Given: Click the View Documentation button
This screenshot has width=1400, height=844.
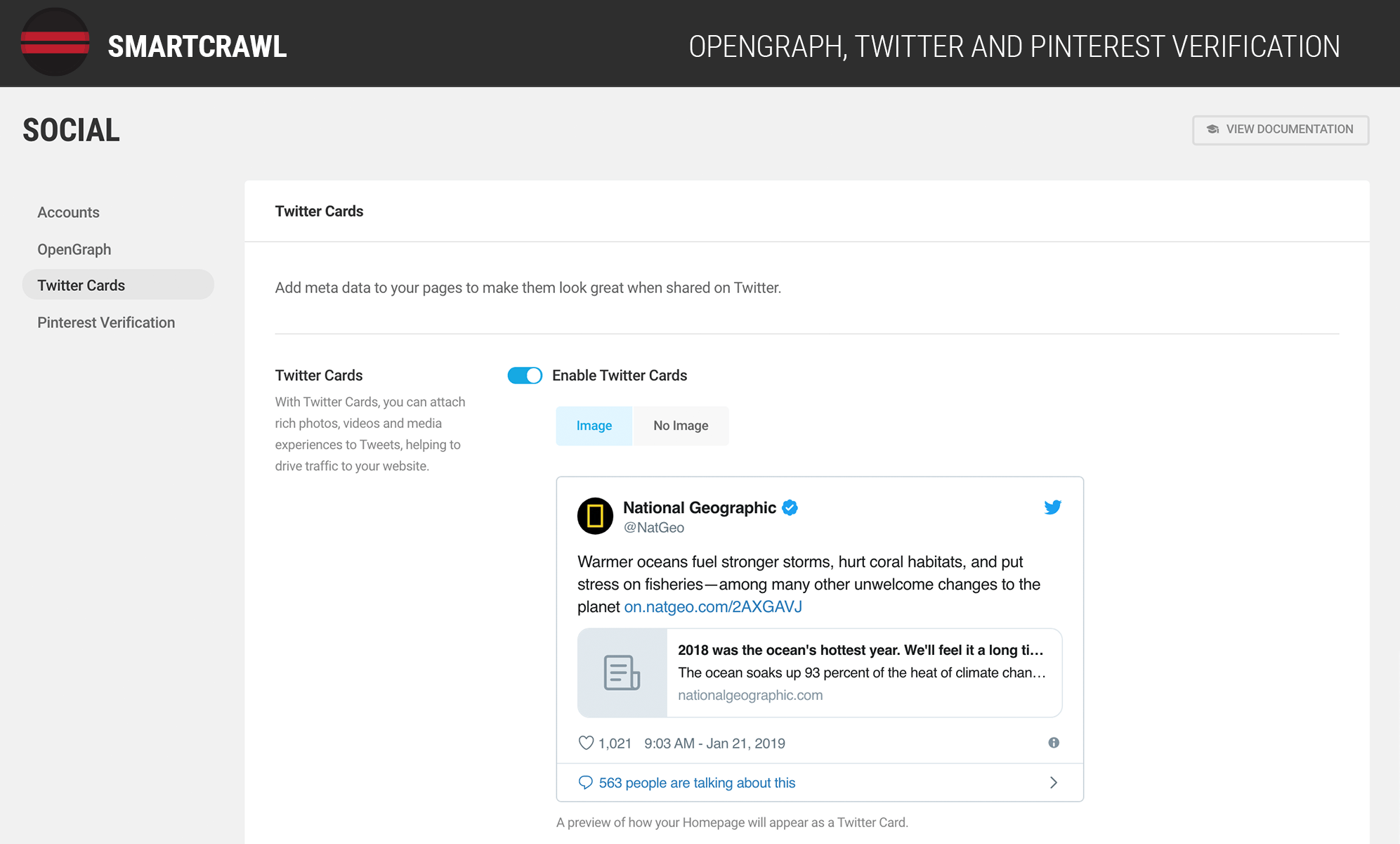Looking at the screenshot, I should 1280,129.
